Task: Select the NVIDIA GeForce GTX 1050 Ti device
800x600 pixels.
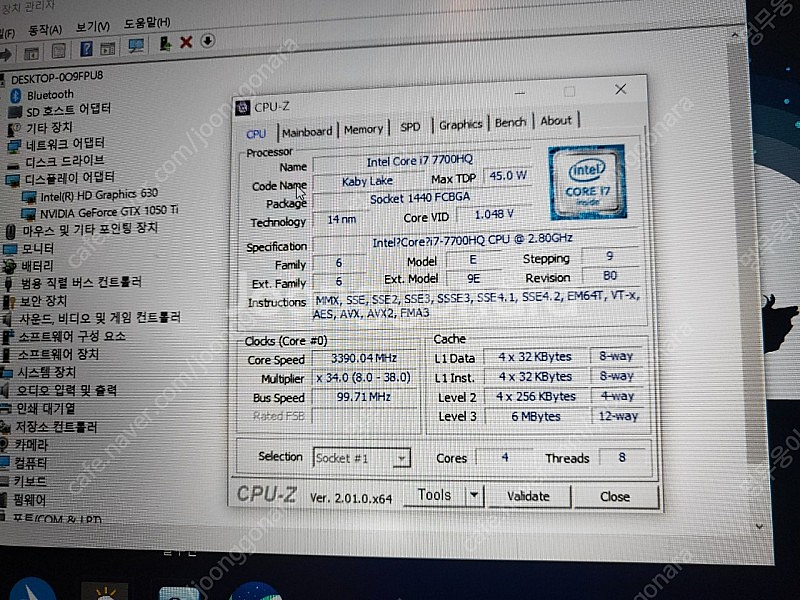Action: 109,212
